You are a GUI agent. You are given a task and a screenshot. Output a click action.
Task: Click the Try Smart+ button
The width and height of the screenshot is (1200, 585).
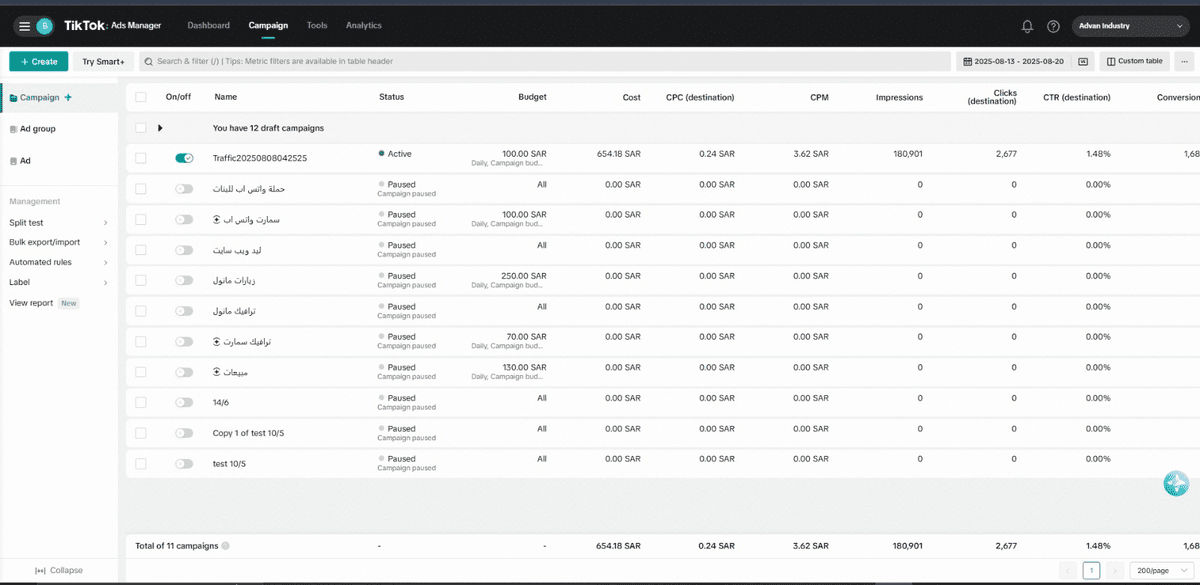click(103, 62)
